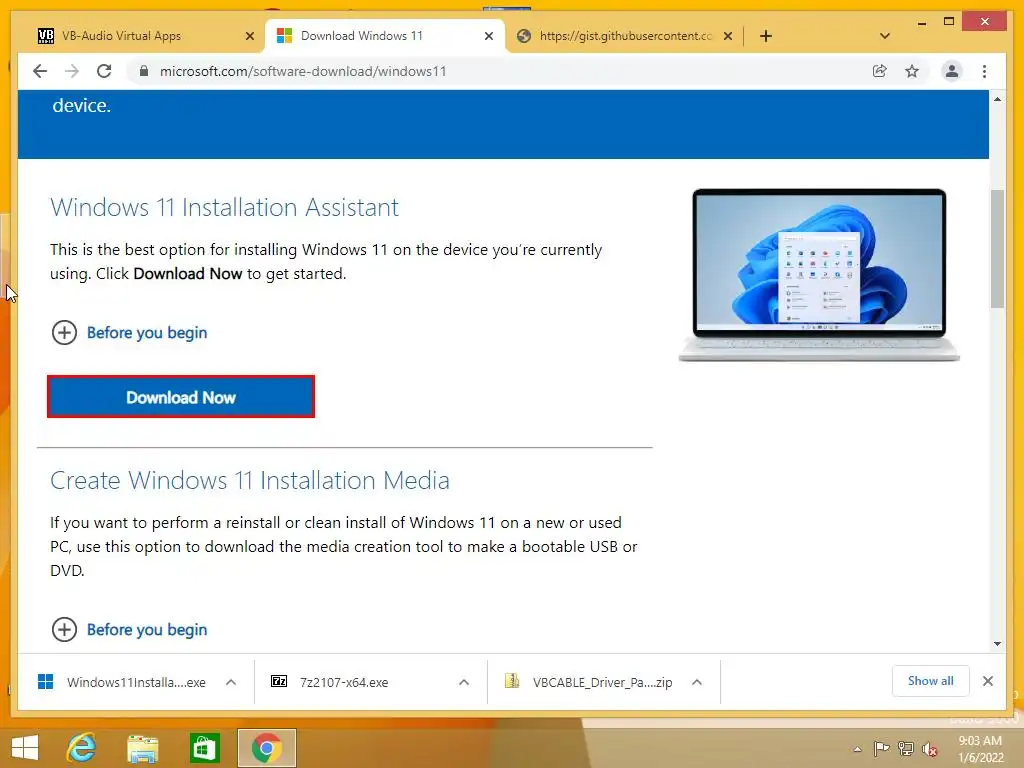Screen dimensions: 1024x768
Task: Launch Internet Explorer from taskbar
Action: point(82,748)
